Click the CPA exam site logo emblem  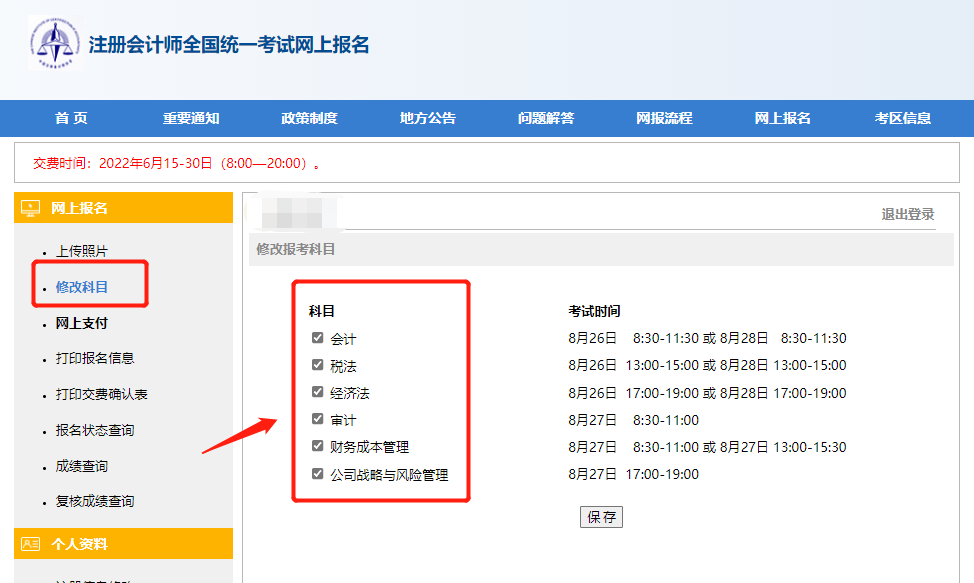[55, 42]
